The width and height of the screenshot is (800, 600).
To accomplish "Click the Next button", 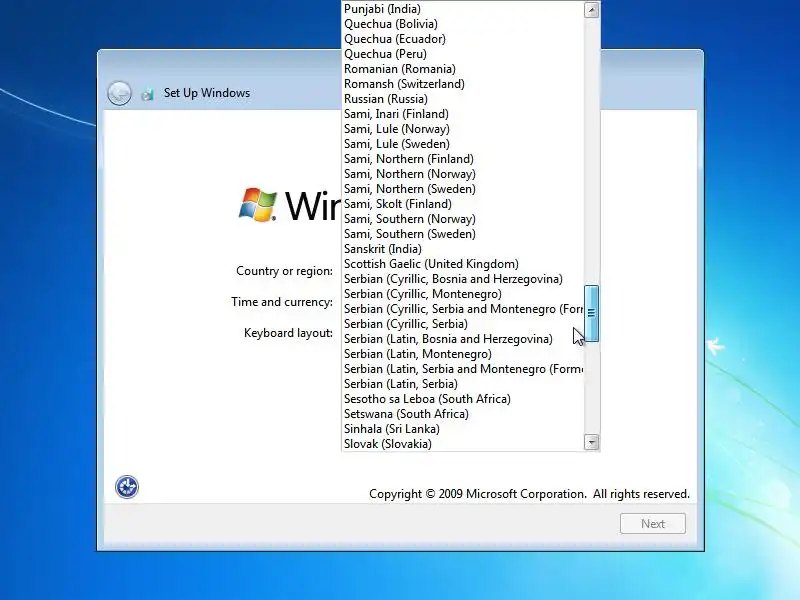I will (x=653, y=523).
